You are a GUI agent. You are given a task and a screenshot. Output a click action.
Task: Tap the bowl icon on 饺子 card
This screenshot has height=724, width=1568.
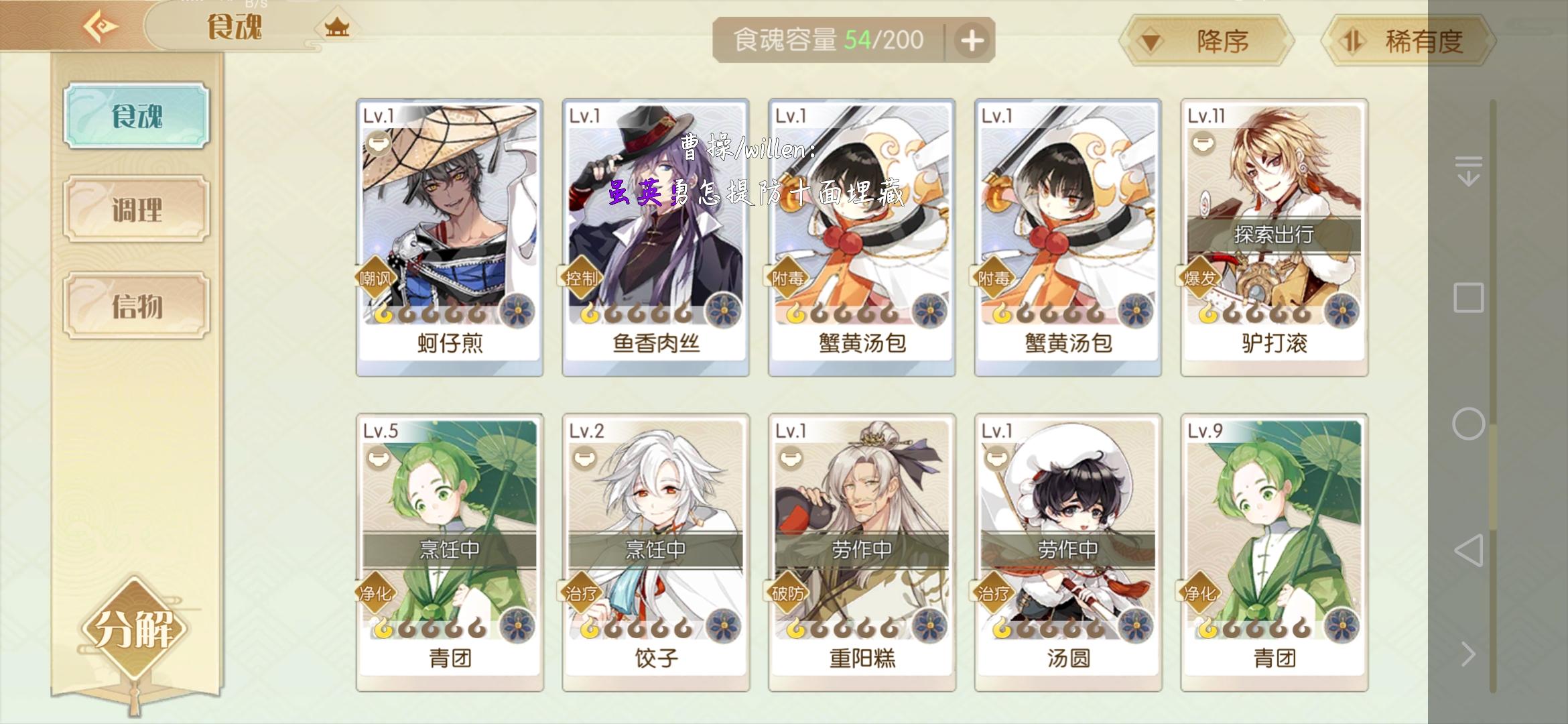click(x=585, y=459)
